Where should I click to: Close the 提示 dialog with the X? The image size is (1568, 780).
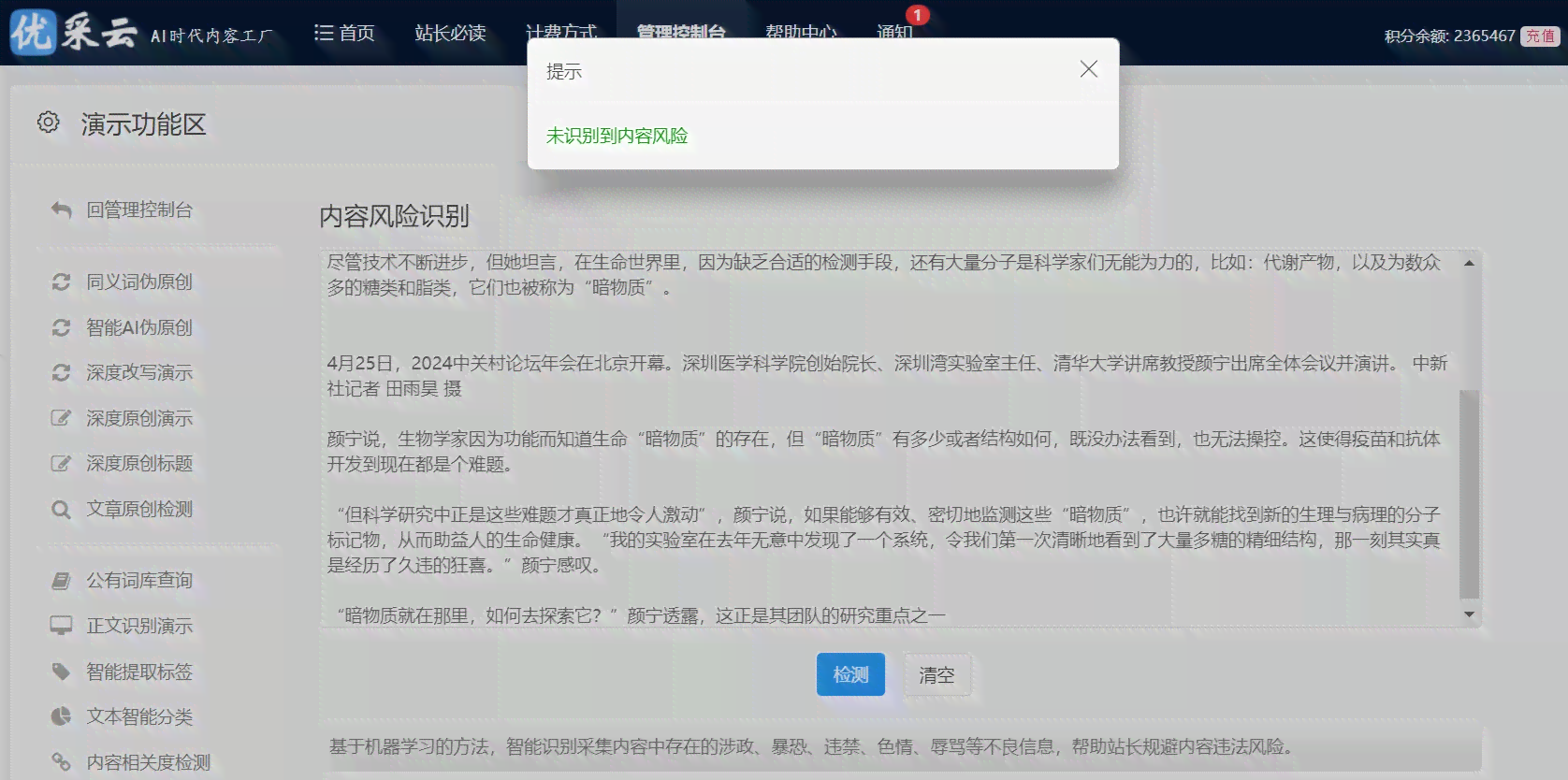[1088, 69]
